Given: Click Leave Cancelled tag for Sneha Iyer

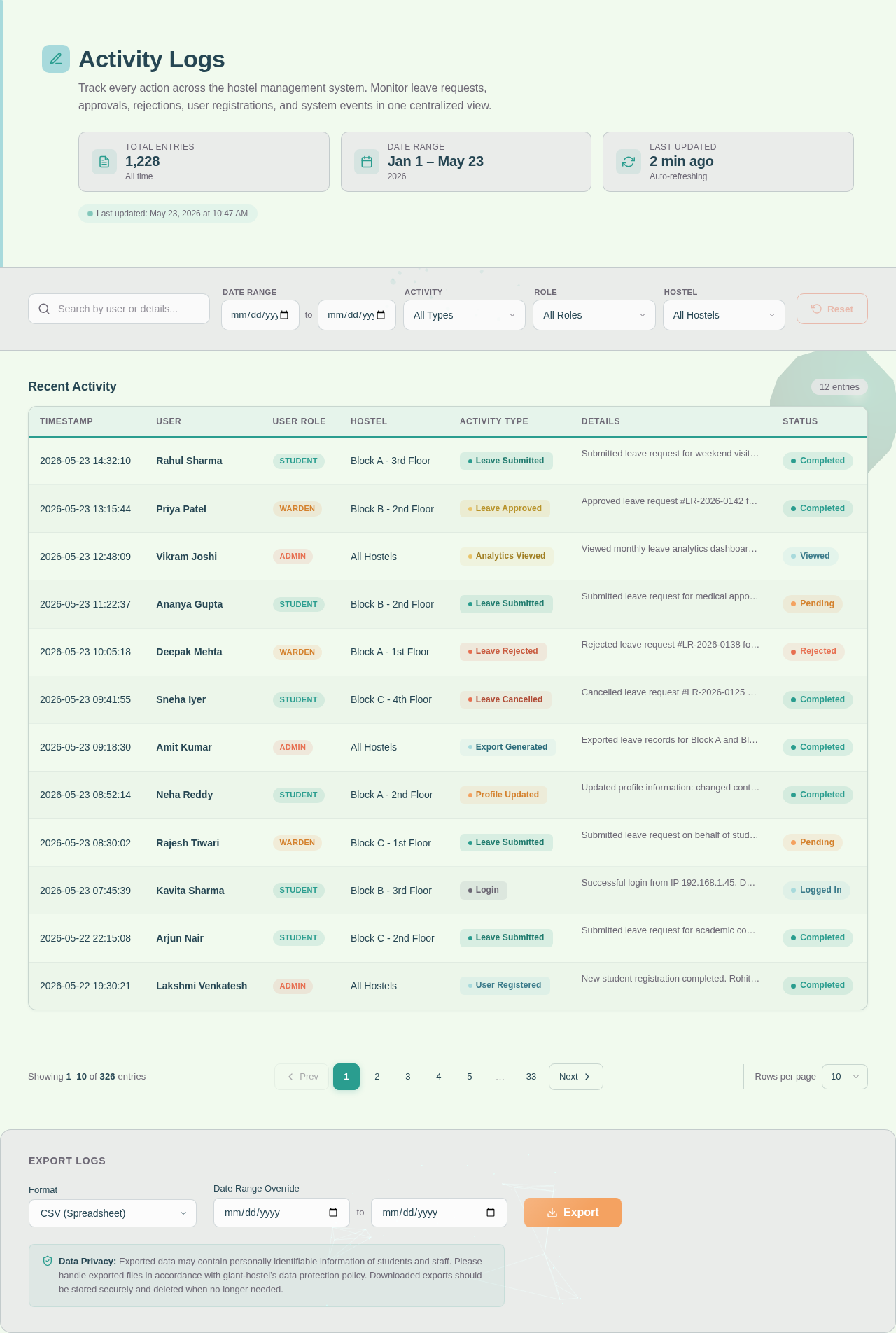Looking at the screenshot, I should click(x=505, y=699).
